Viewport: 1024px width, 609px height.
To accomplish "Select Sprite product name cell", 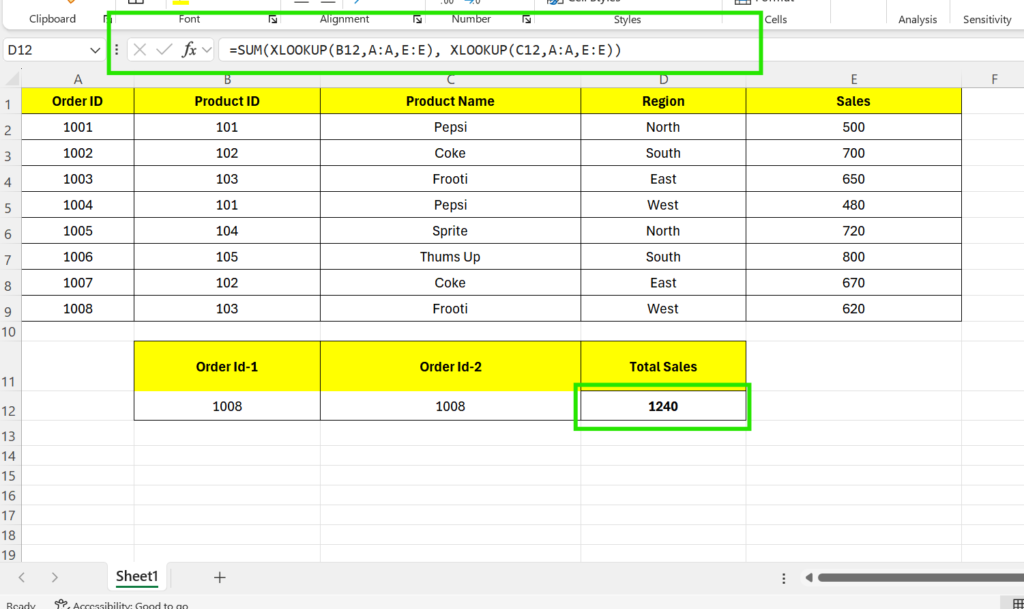I will coord(451,231).
